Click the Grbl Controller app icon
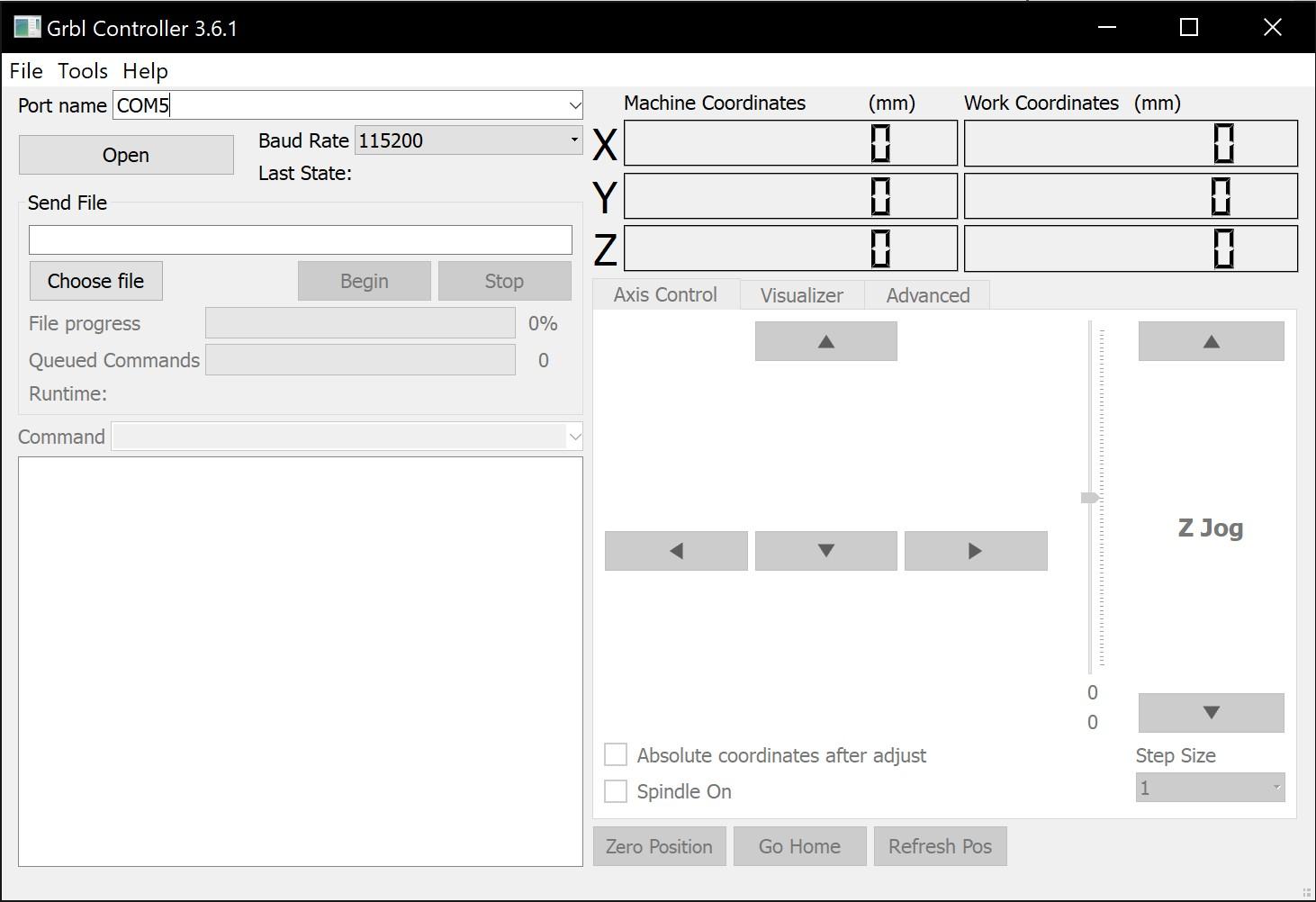This screenshot has height=902, width=1316. coord(27,27)
